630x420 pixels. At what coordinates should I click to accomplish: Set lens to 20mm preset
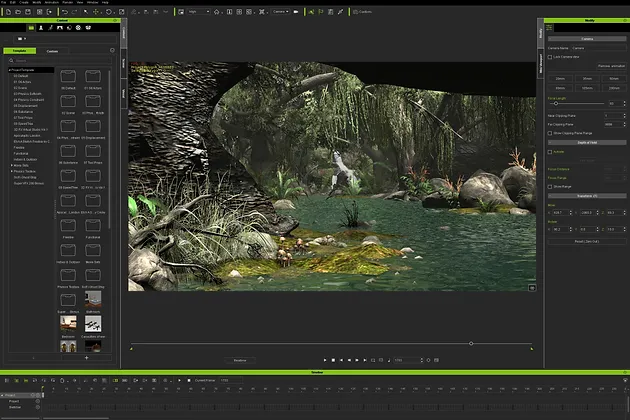click(x=560, y=79)
